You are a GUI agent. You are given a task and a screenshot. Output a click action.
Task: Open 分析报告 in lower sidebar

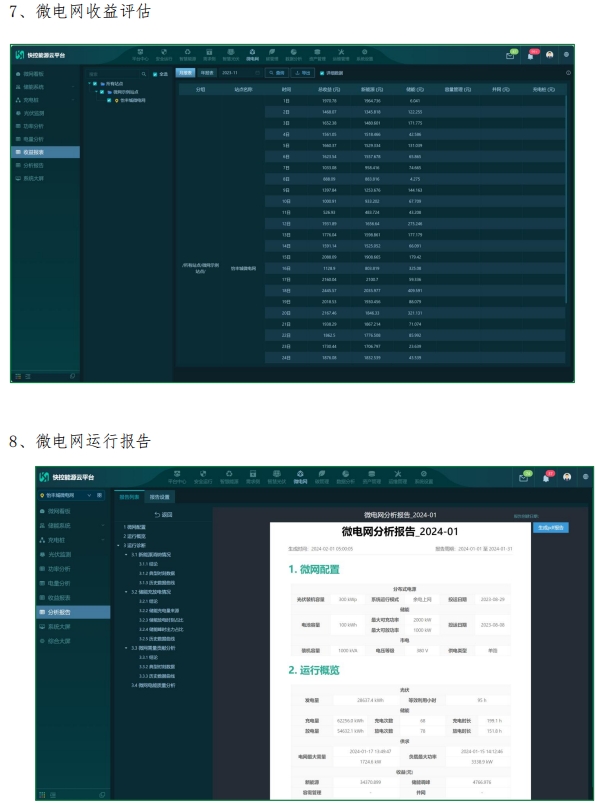(x=73, y=612)
